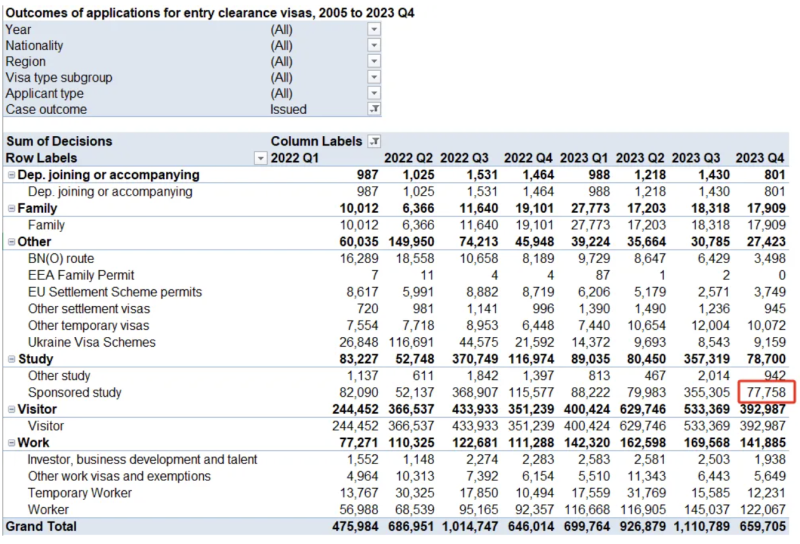Select the Other work visas and exemptions label
Image resolution: width=800 pixels, height=544 pixels.
click(x=119, y=477)
